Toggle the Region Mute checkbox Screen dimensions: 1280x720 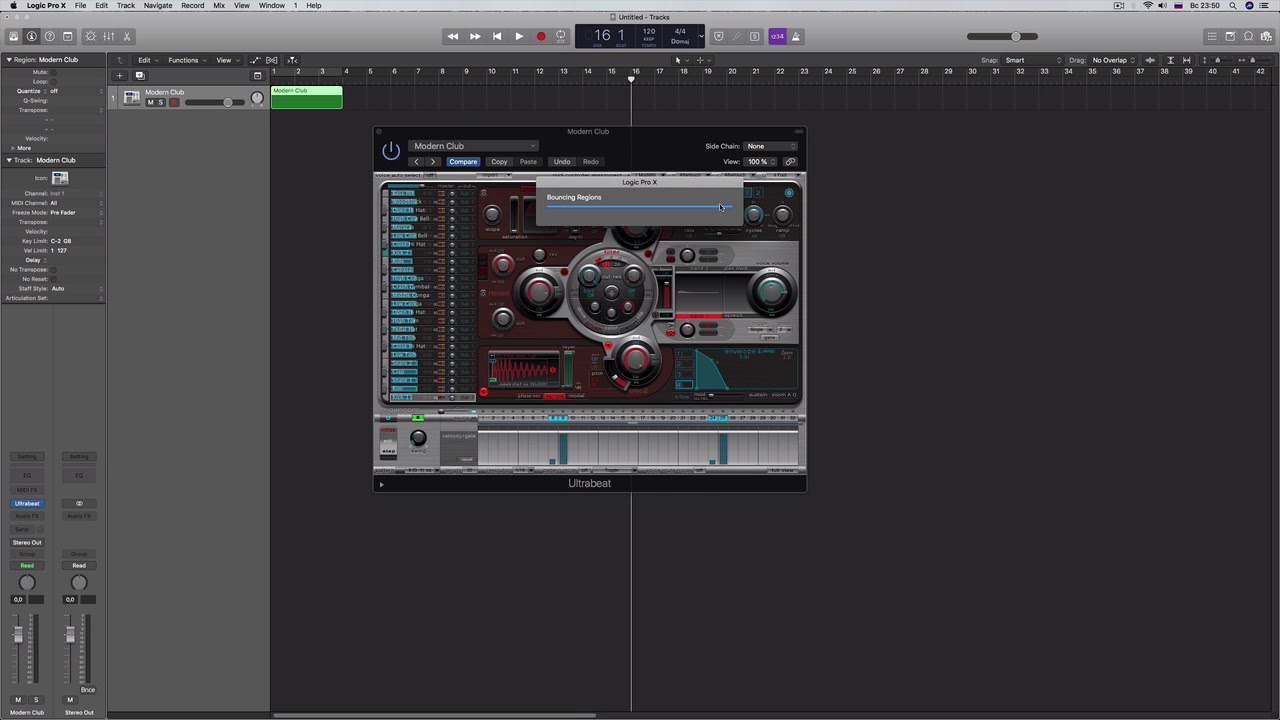point(54,72)
